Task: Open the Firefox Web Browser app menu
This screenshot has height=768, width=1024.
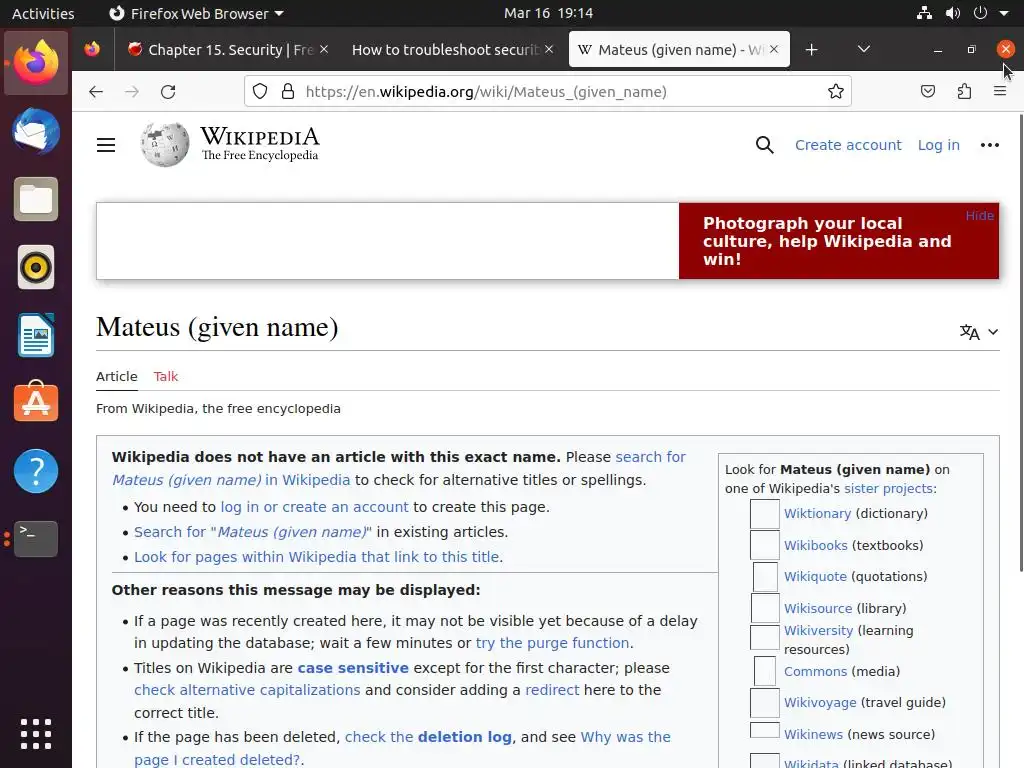Action: [196, 13]
